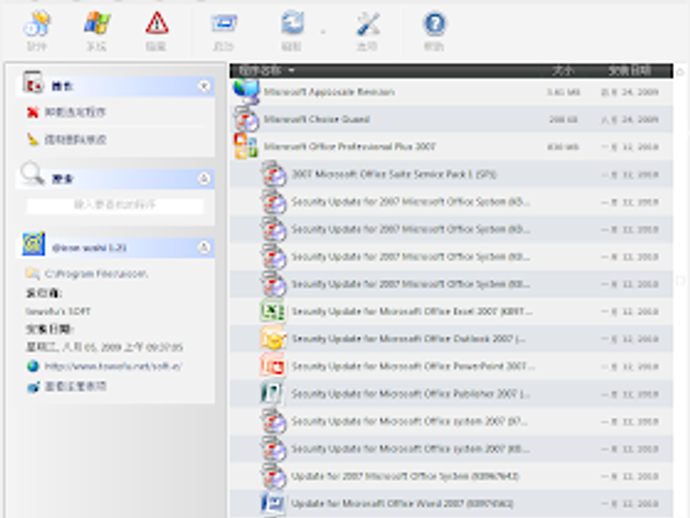The width and height of the screenshot is (690, 518).
Task: Click the @icon sushi program icon
Action: click(33, 244)
